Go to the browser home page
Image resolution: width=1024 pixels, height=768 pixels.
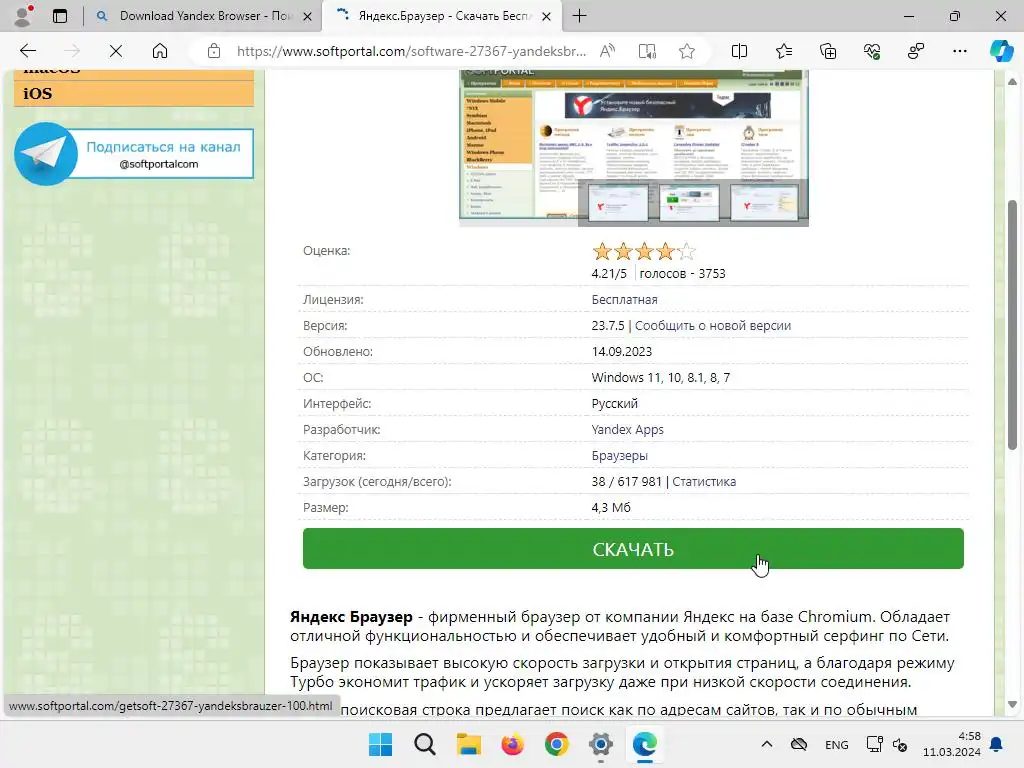160,51
